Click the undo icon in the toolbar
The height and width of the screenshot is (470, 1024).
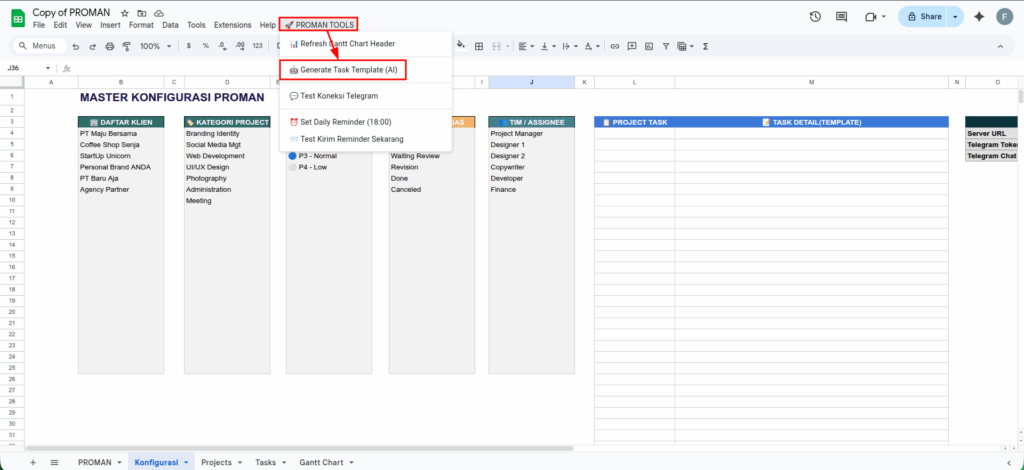pos(76,46)
